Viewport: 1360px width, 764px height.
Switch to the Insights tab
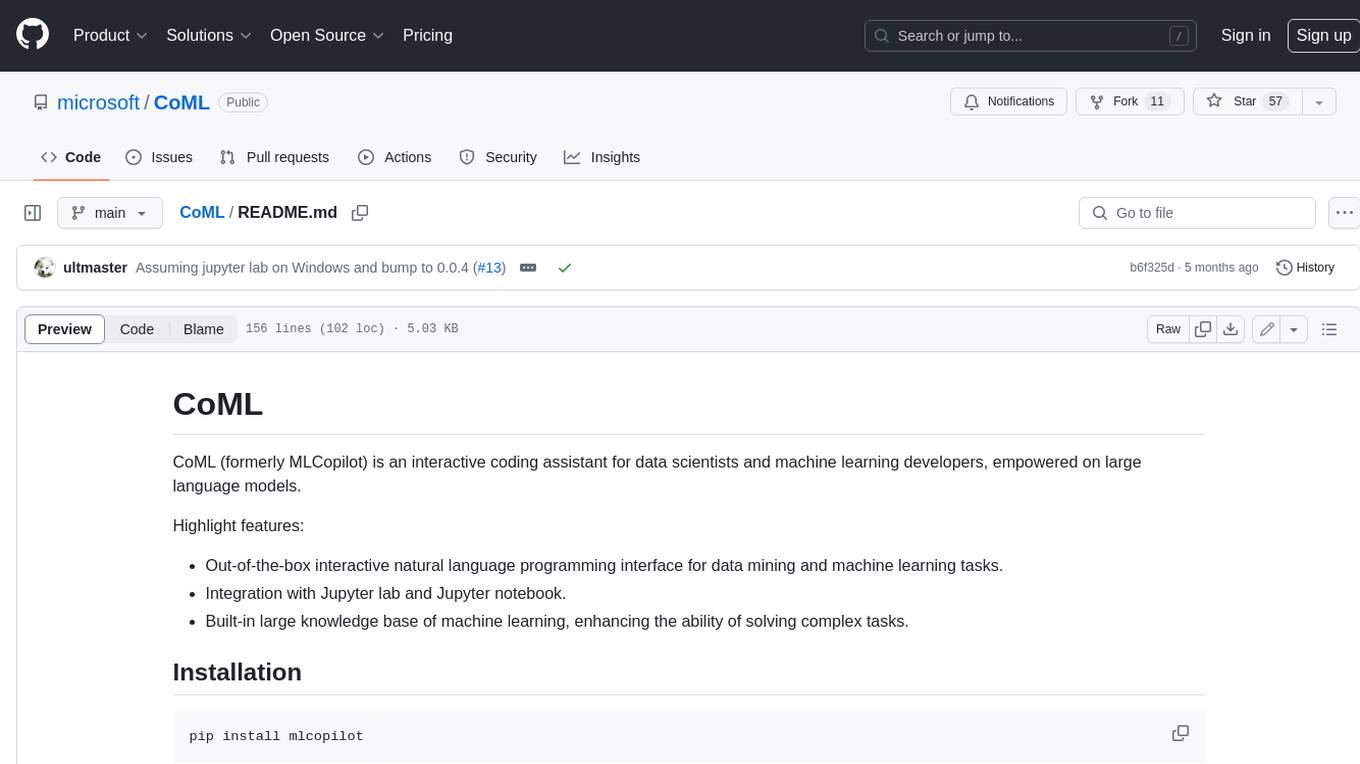tap(602, 157)
